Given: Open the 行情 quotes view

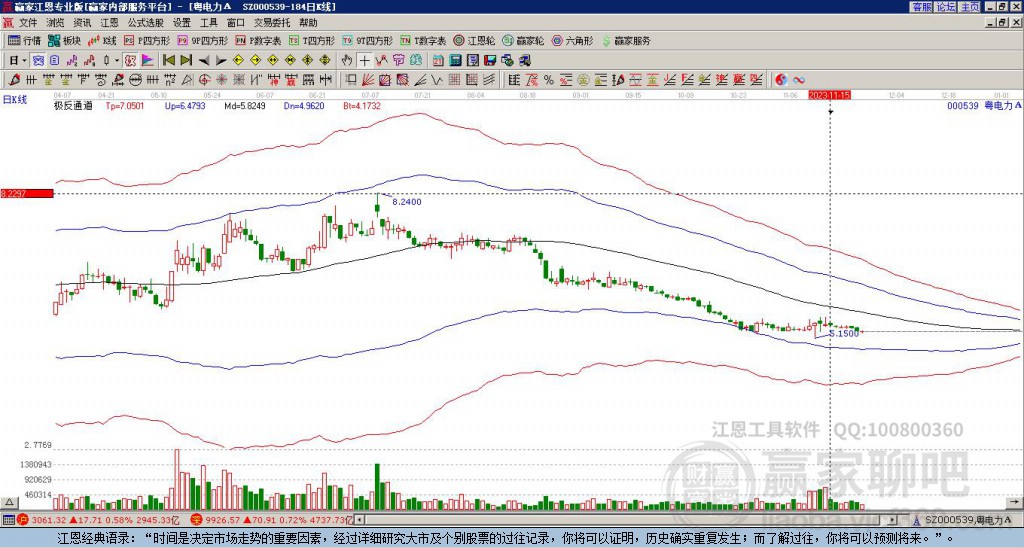Looking at the screenshot, I should (x=24, y=40).
